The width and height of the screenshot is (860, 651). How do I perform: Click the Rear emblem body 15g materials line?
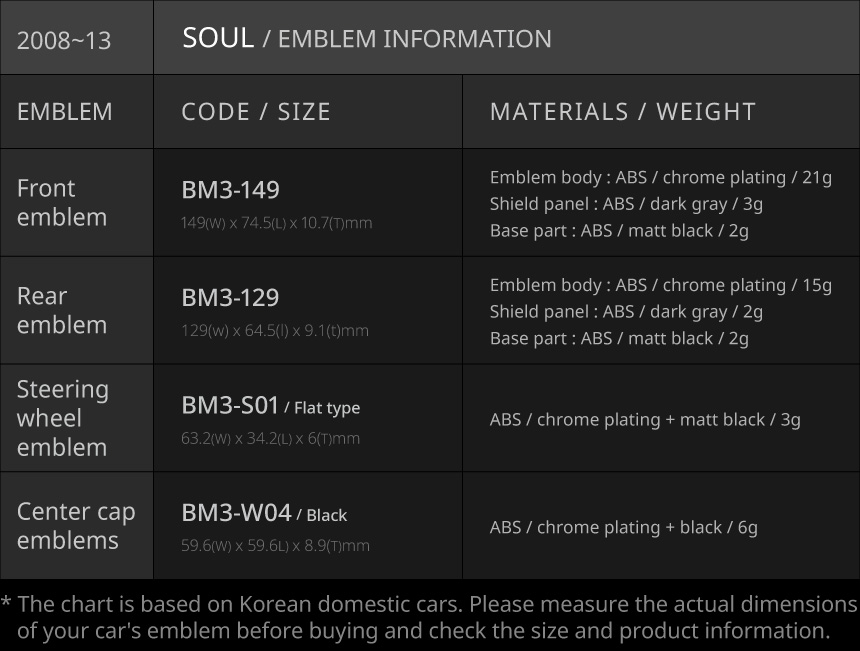pyautogui.click(x=660, y=285)
